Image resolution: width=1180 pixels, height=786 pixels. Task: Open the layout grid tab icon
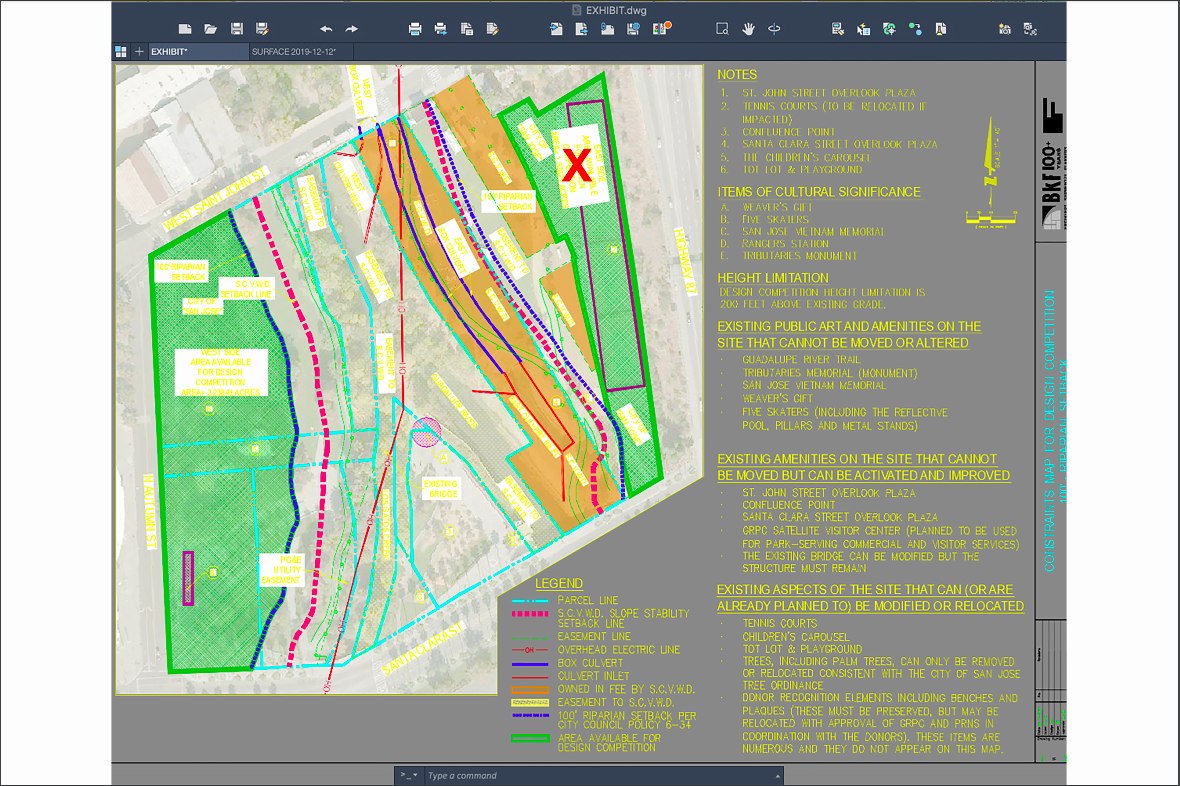(x=120, y=52)
